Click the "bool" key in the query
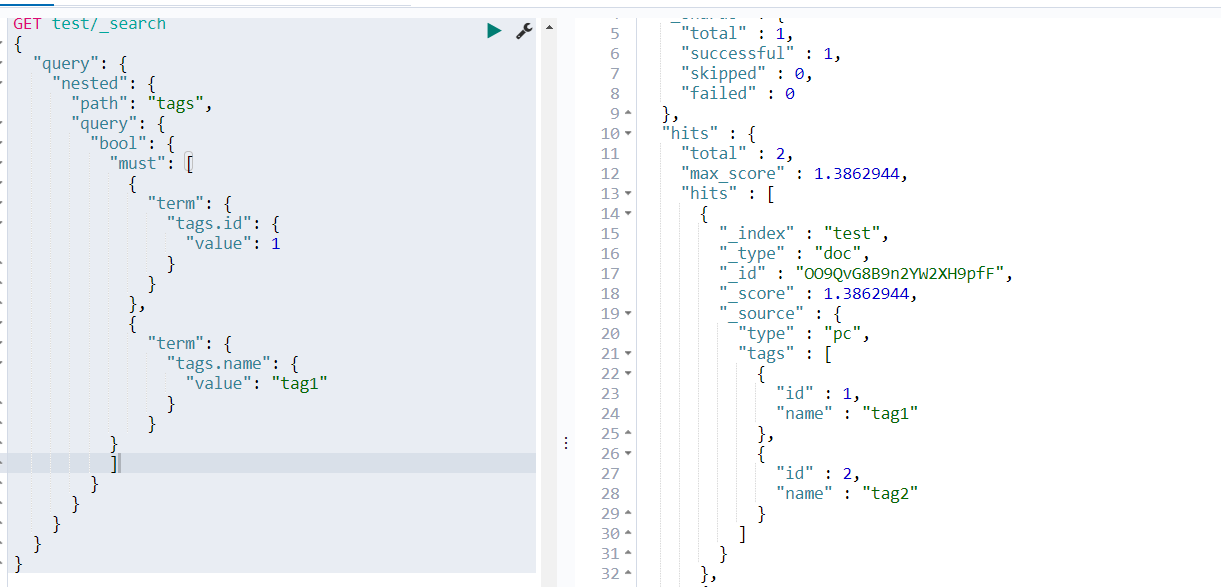1221x587 pixels. 120,143
